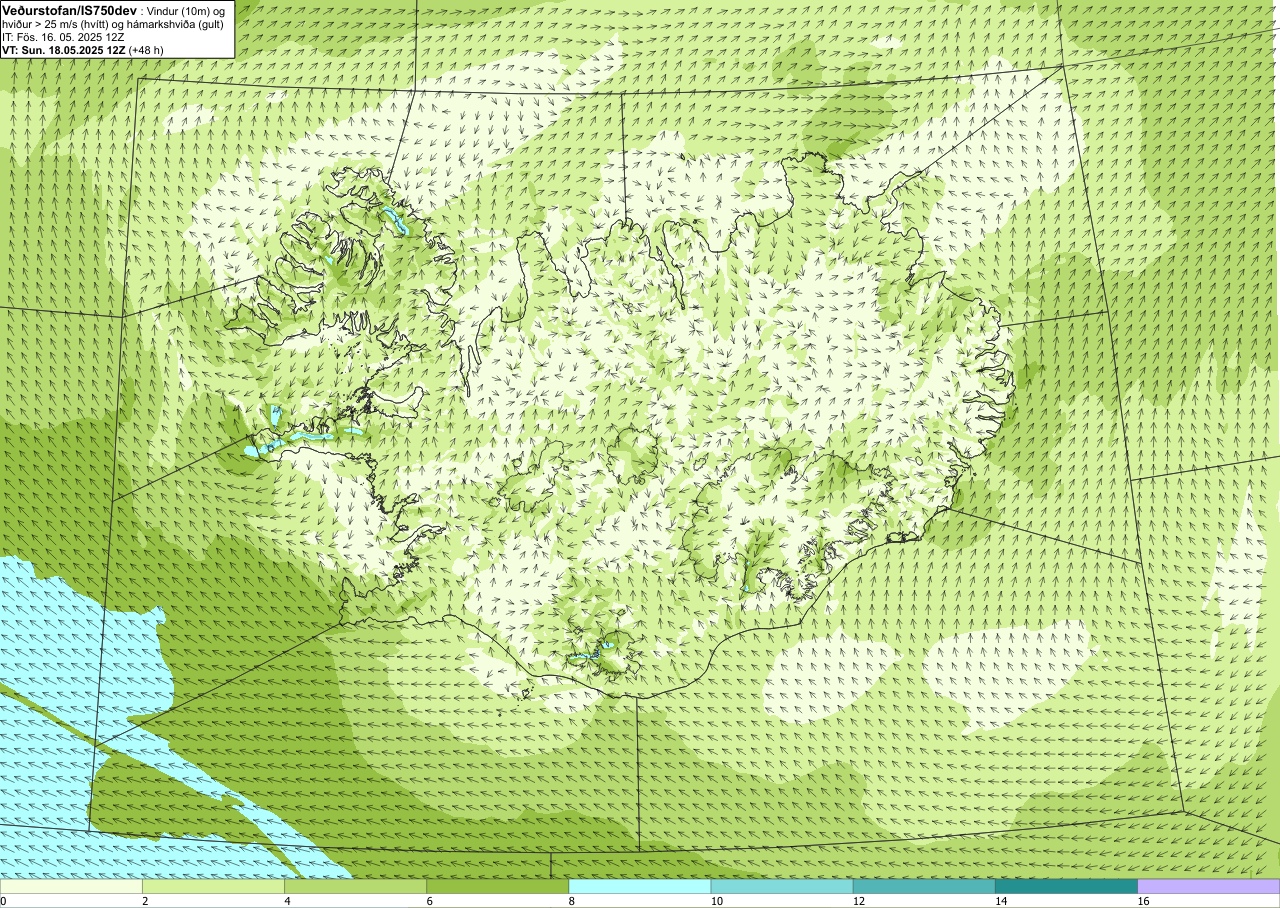Click the 10–12 m/s turquoise swatch

click(x=781, y=886)
